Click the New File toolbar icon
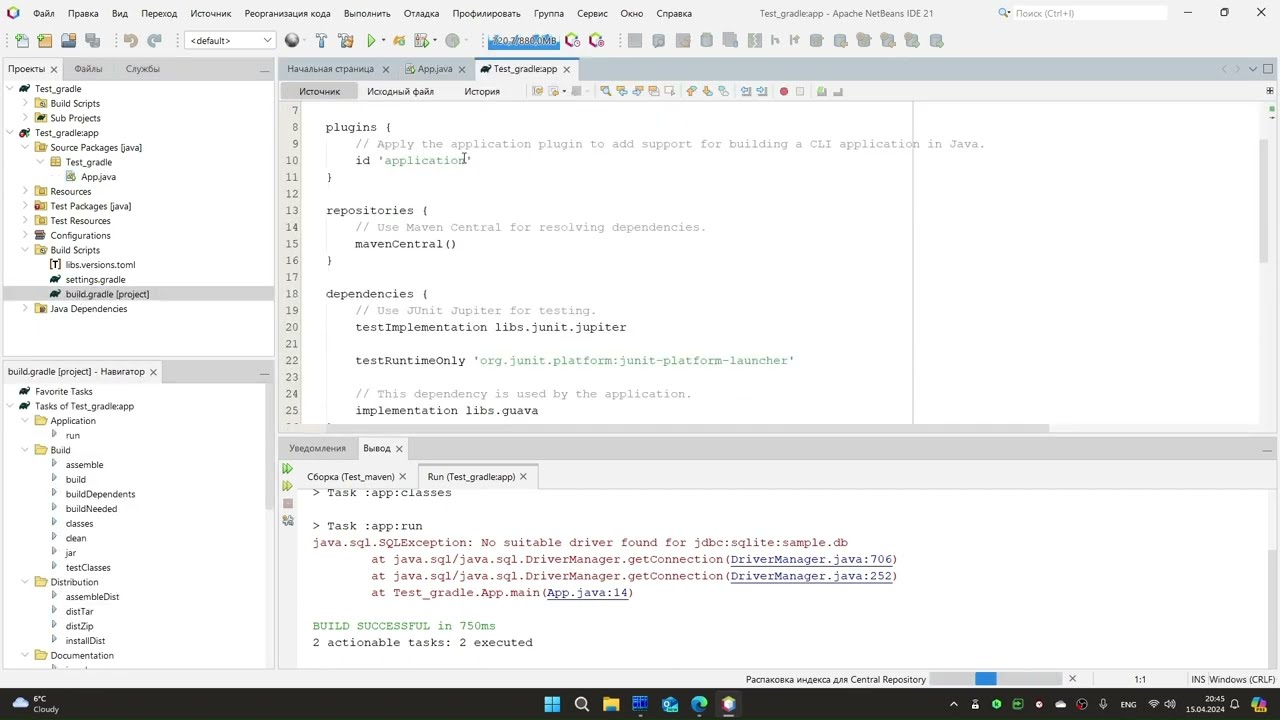1280x720 pixels. pos(21,41)
